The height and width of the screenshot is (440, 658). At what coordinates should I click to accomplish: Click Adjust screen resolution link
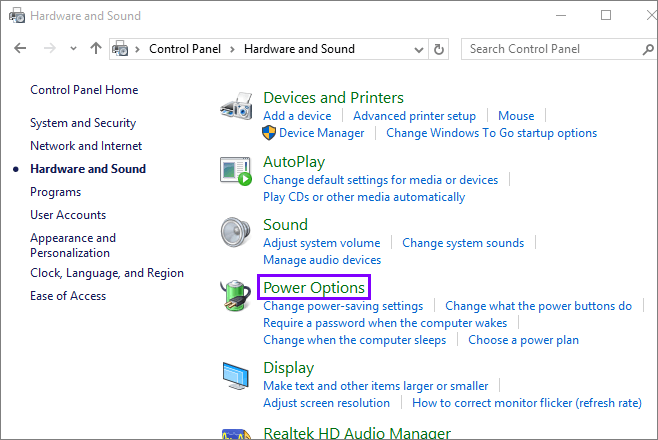[x=326, y=403]
